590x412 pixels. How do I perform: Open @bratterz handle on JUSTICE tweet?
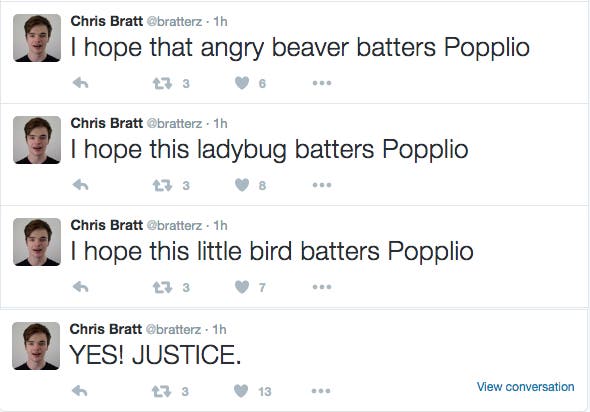[x=173, y=330]
